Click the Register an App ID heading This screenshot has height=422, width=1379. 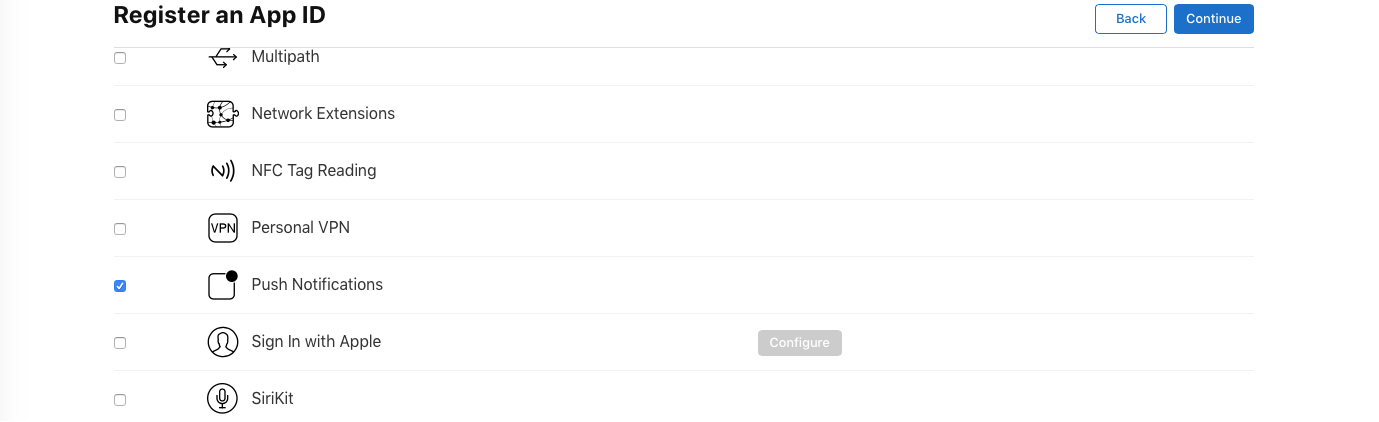click(x=219, y=16)
